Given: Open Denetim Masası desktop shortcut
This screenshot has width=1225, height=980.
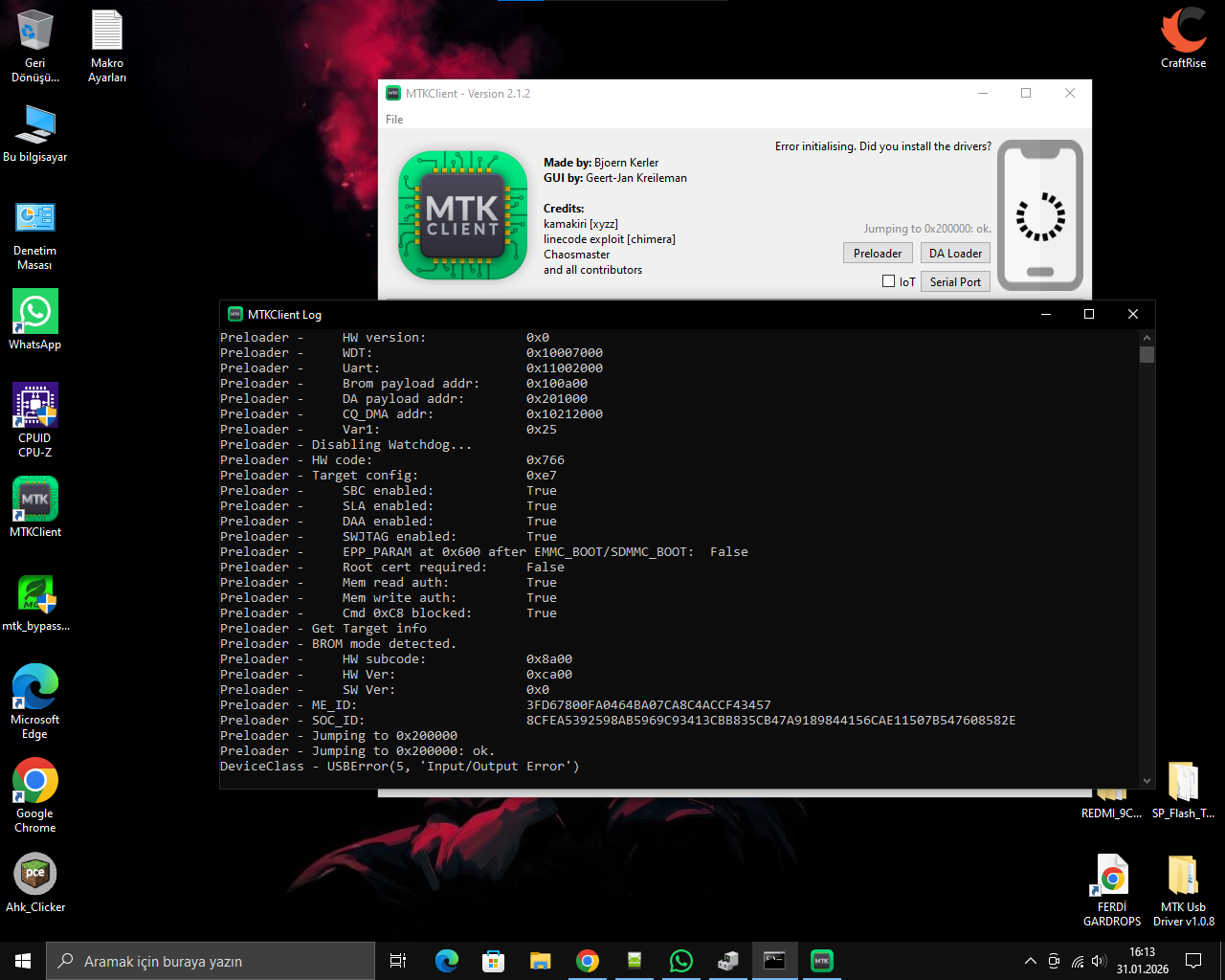Looking at the screenshot, I should [x=35, y=234].
